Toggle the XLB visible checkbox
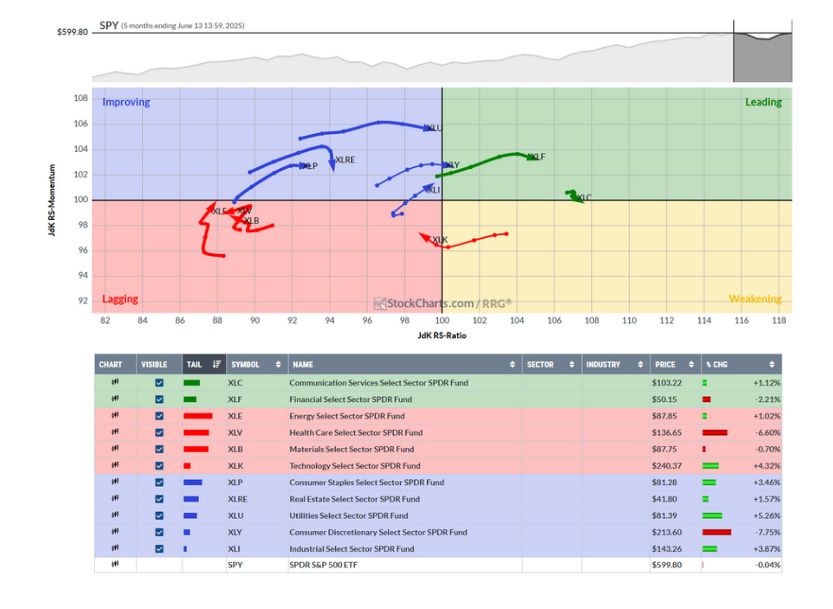The height and width of the screenshot is (609, 833). [159, 449]
